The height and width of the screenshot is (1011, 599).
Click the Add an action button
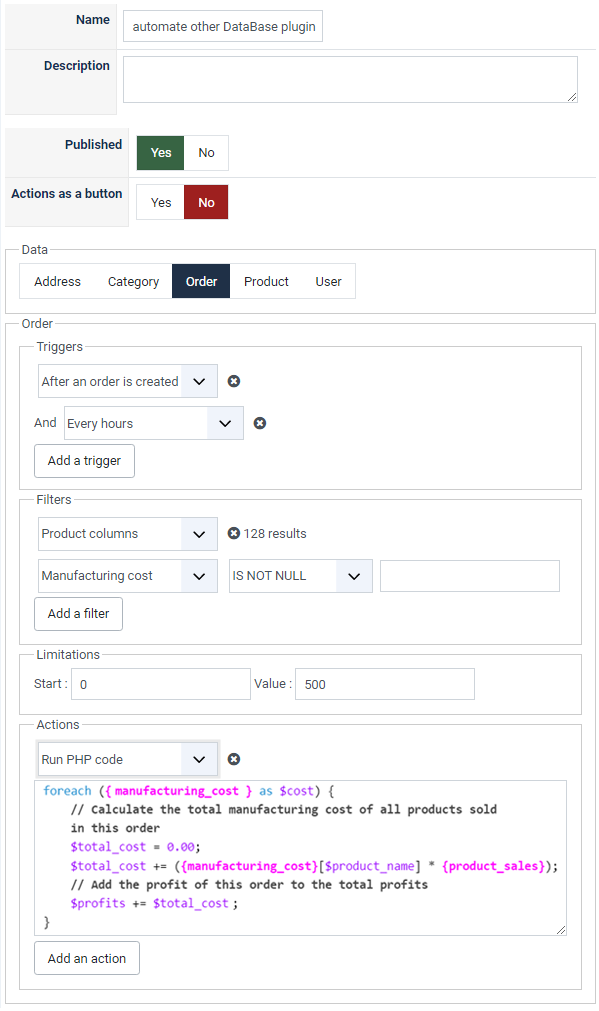click(x=87, y=958)
